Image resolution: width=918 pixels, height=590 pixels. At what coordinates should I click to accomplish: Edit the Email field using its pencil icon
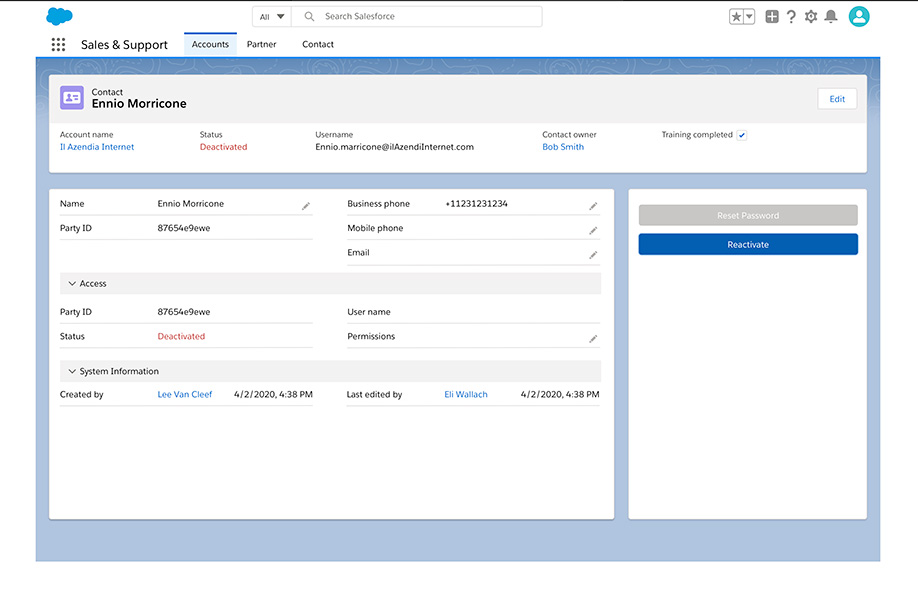pyautogui.click(x=593, y=253)
